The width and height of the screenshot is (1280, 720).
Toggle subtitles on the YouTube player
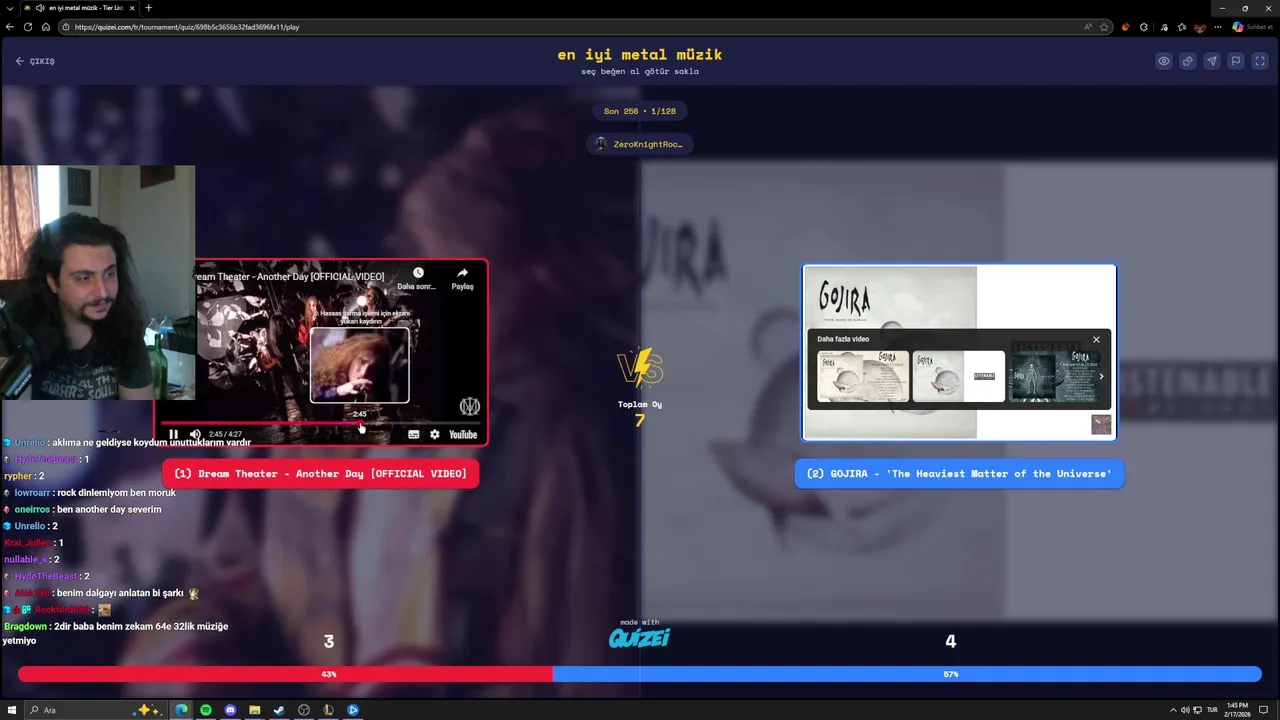pyautogui.click(x=414, y=434)
